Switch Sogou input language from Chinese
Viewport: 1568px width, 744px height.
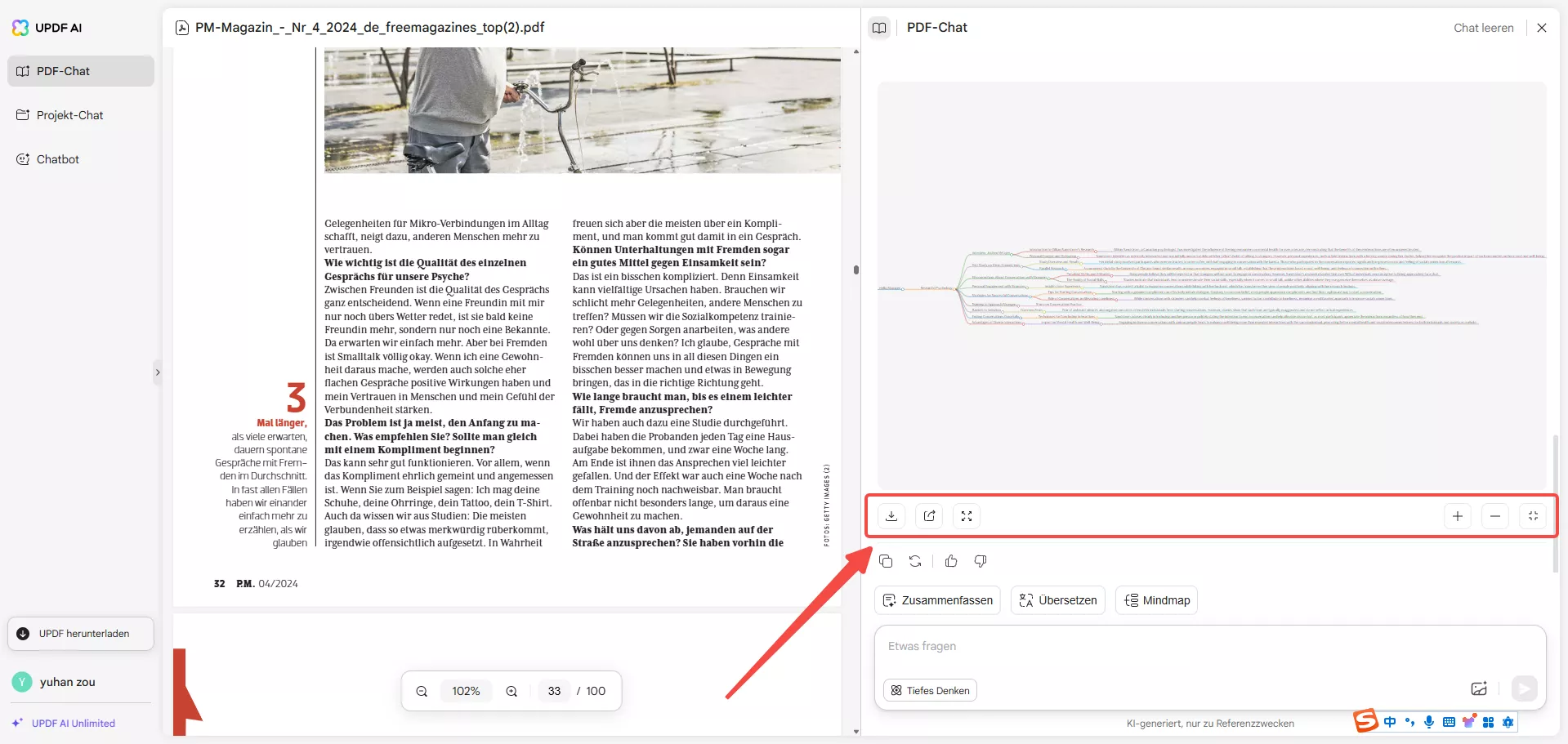tap(1390, 722)
